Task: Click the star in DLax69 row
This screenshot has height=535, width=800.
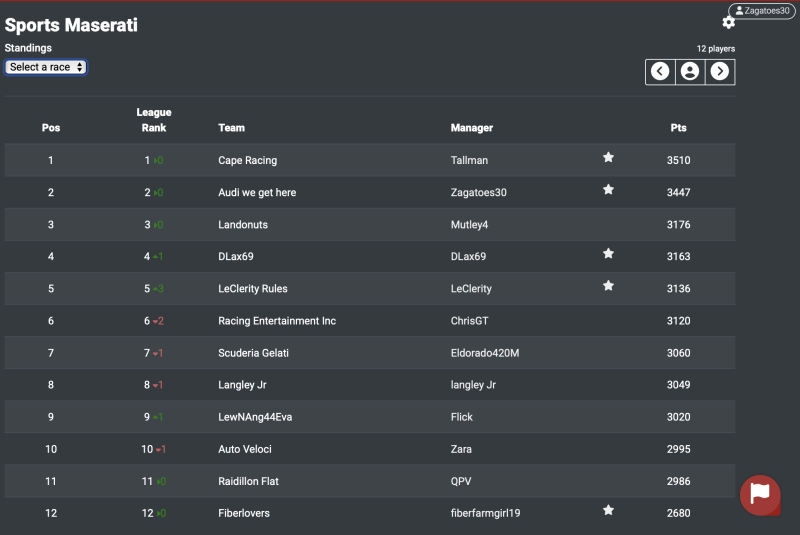Action: coord(608,254)
